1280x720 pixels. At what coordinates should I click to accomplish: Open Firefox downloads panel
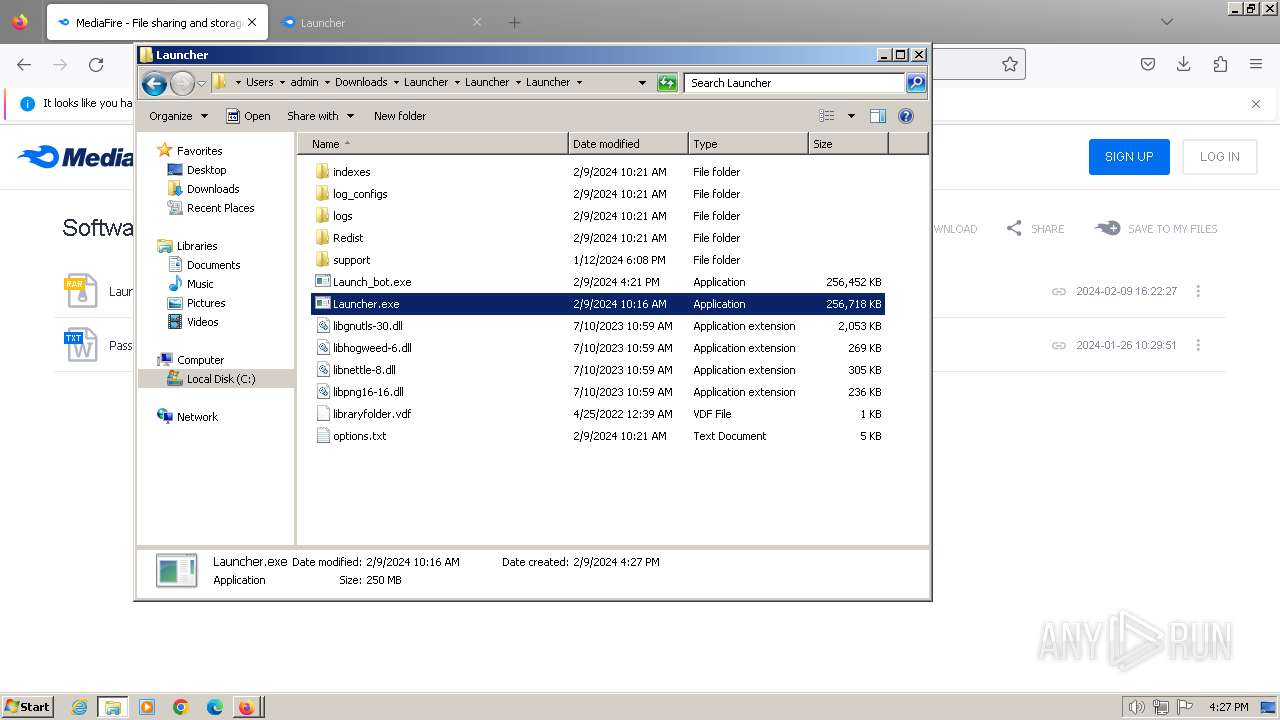click(1184, 64)
